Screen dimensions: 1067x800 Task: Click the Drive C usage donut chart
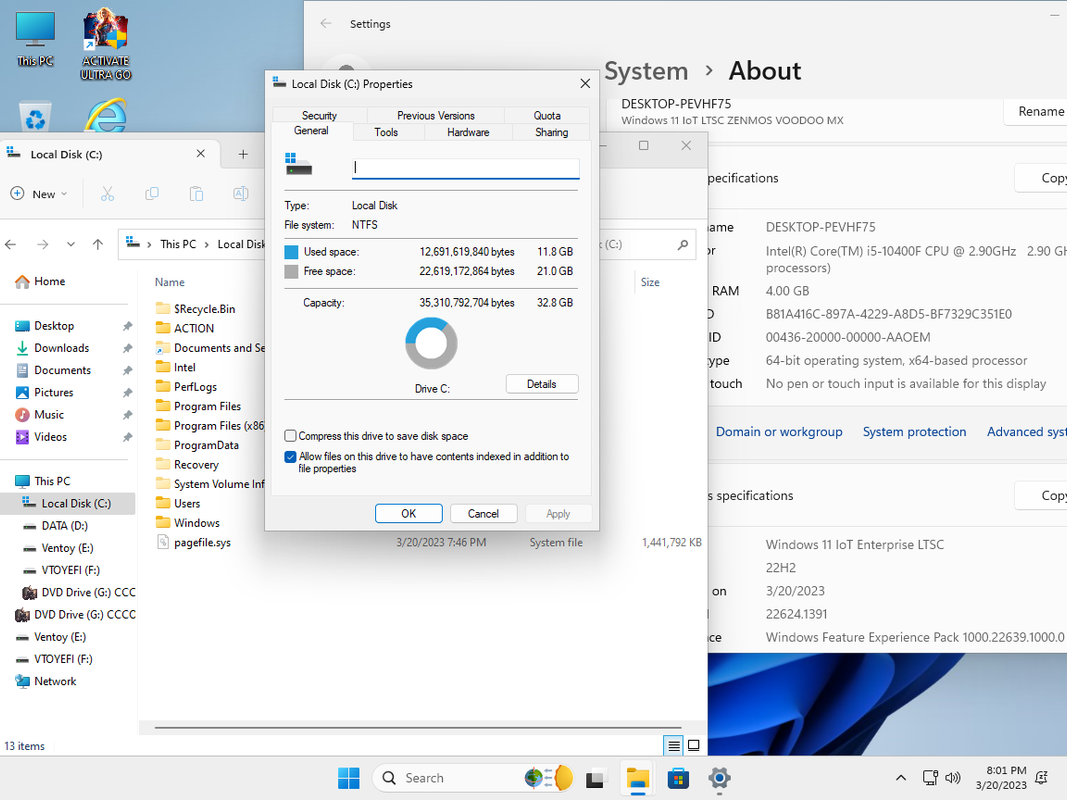click(431, 344)
